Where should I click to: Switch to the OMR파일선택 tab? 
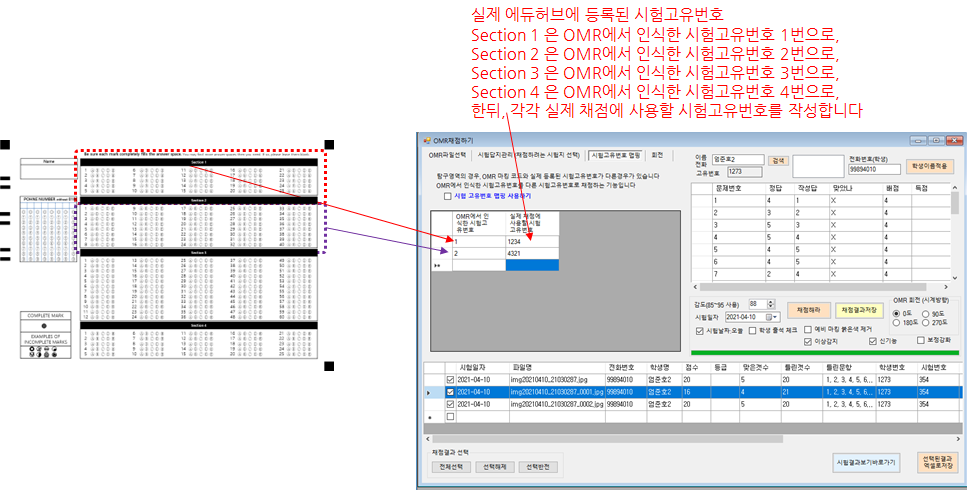point(448,156)
